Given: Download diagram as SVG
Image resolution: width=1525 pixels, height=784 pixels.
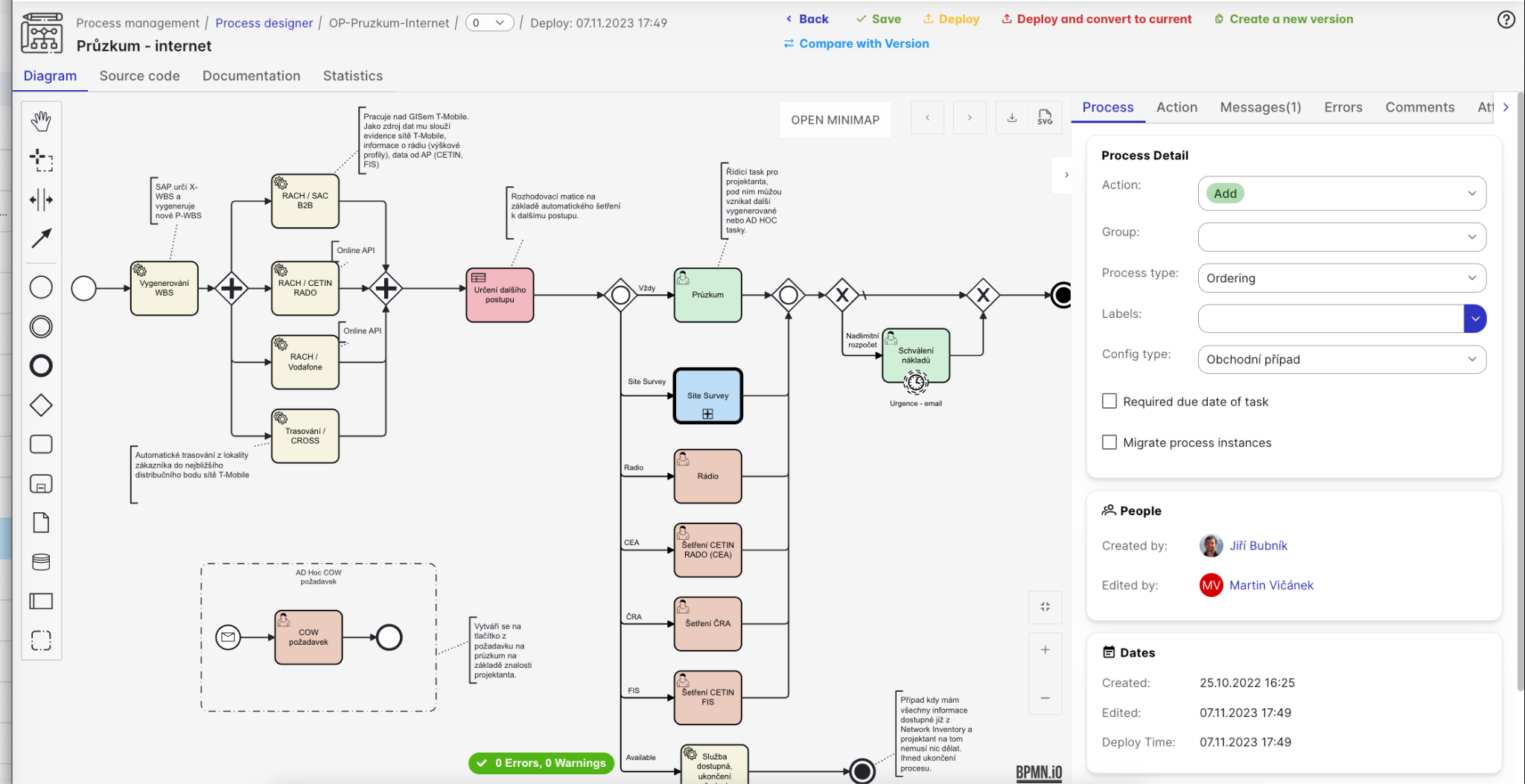Looking at the screenshot, I should click(1045, 118).
